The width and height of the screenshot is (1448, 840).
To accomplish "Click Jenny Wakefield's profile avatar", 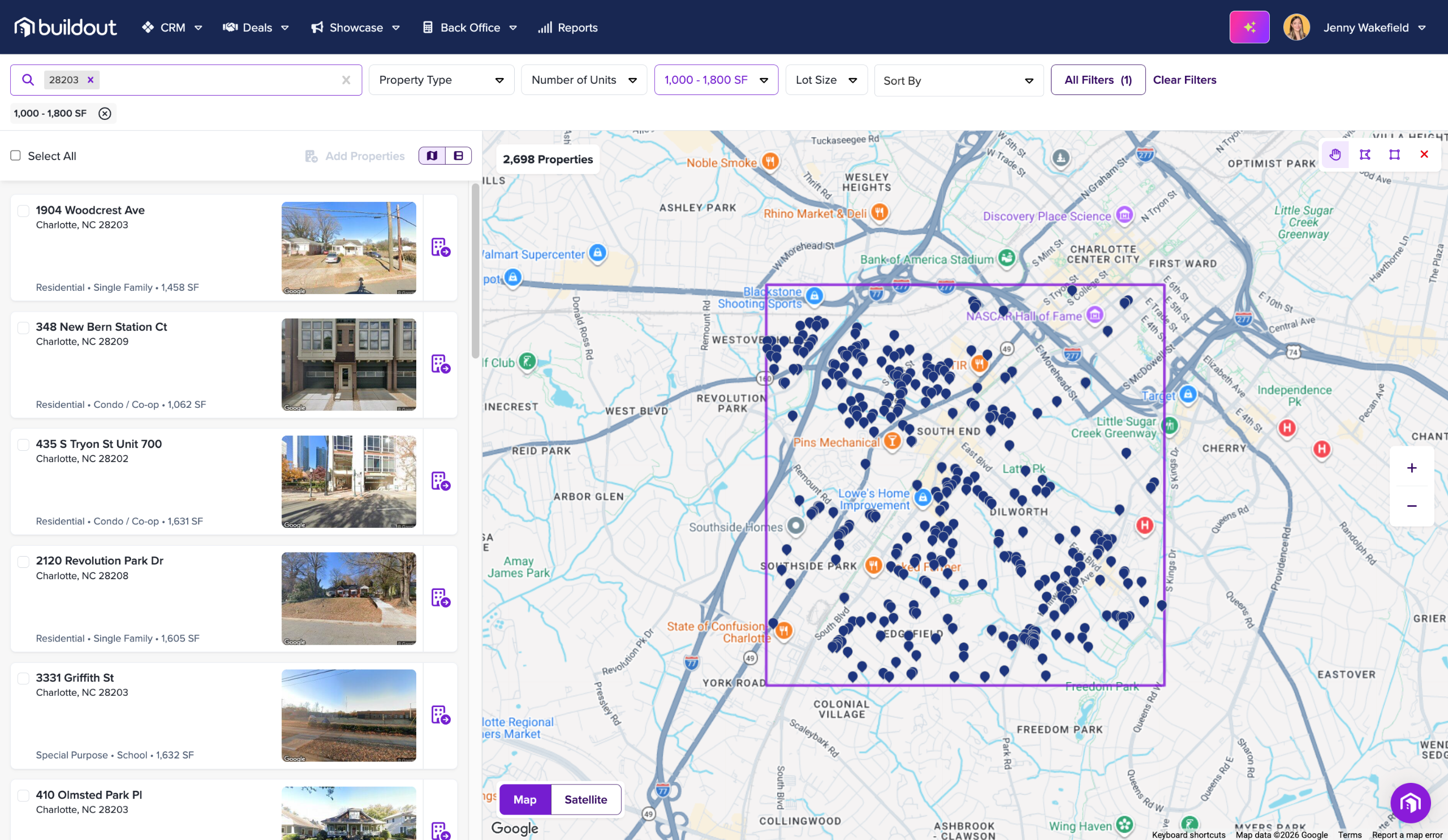I will [x=1296, y=27].
